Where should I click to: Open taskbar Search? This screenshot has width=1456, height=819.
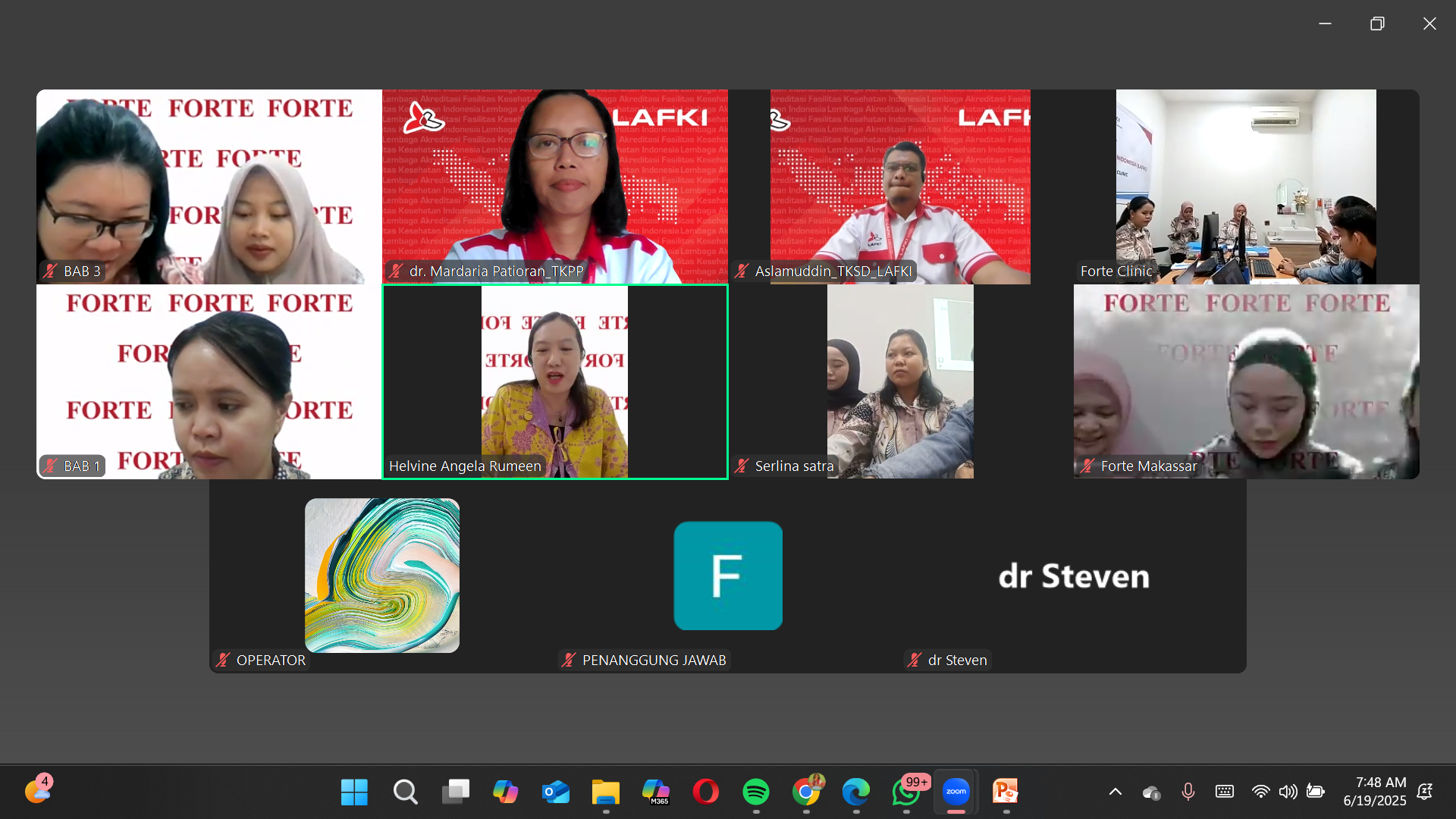tap(405, 792)
